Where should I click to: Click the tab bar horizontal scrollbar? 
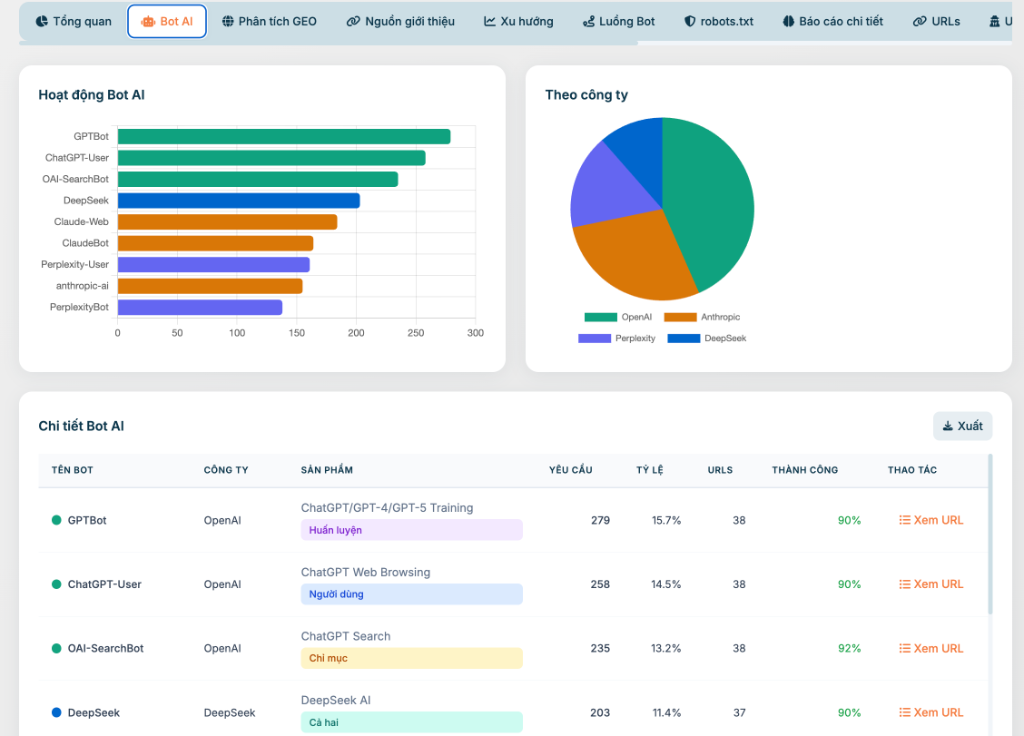[x=328, y=43]
